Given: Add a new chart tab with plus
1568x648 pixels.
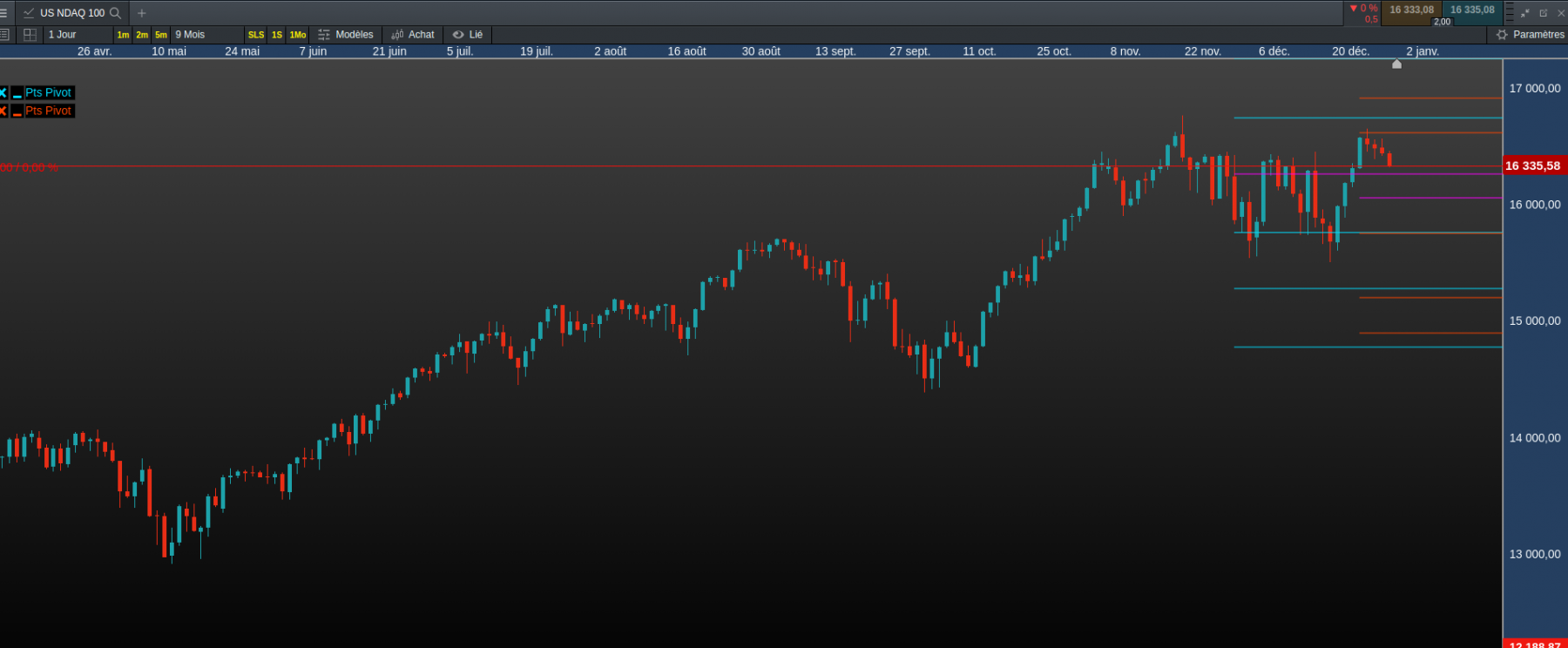Looking at the screenshot, I should click(x=142, y=13).
